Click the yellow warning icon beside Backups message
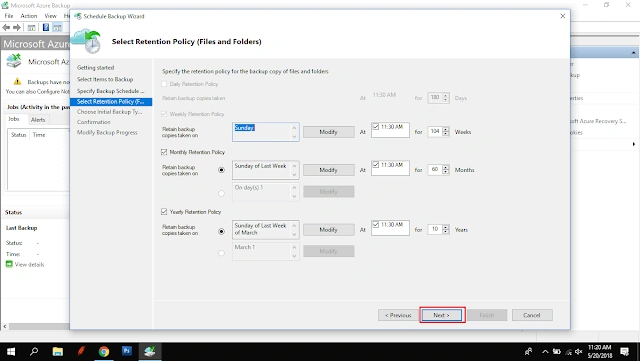The image size is (640, 361). pos(17,82)
